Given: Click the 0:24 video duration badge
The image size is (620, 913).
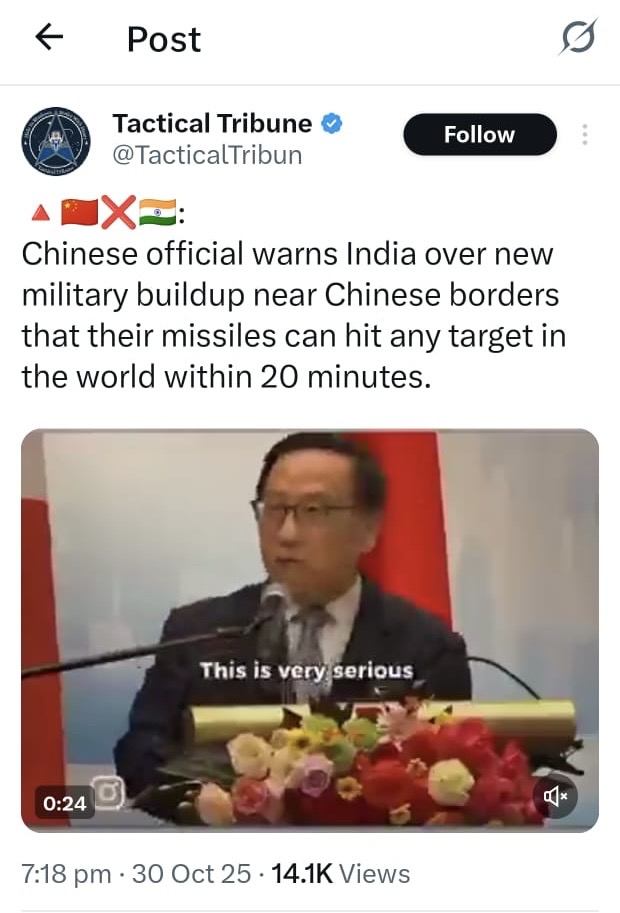Looking at the screenshot, I should [x=65, y=804].
